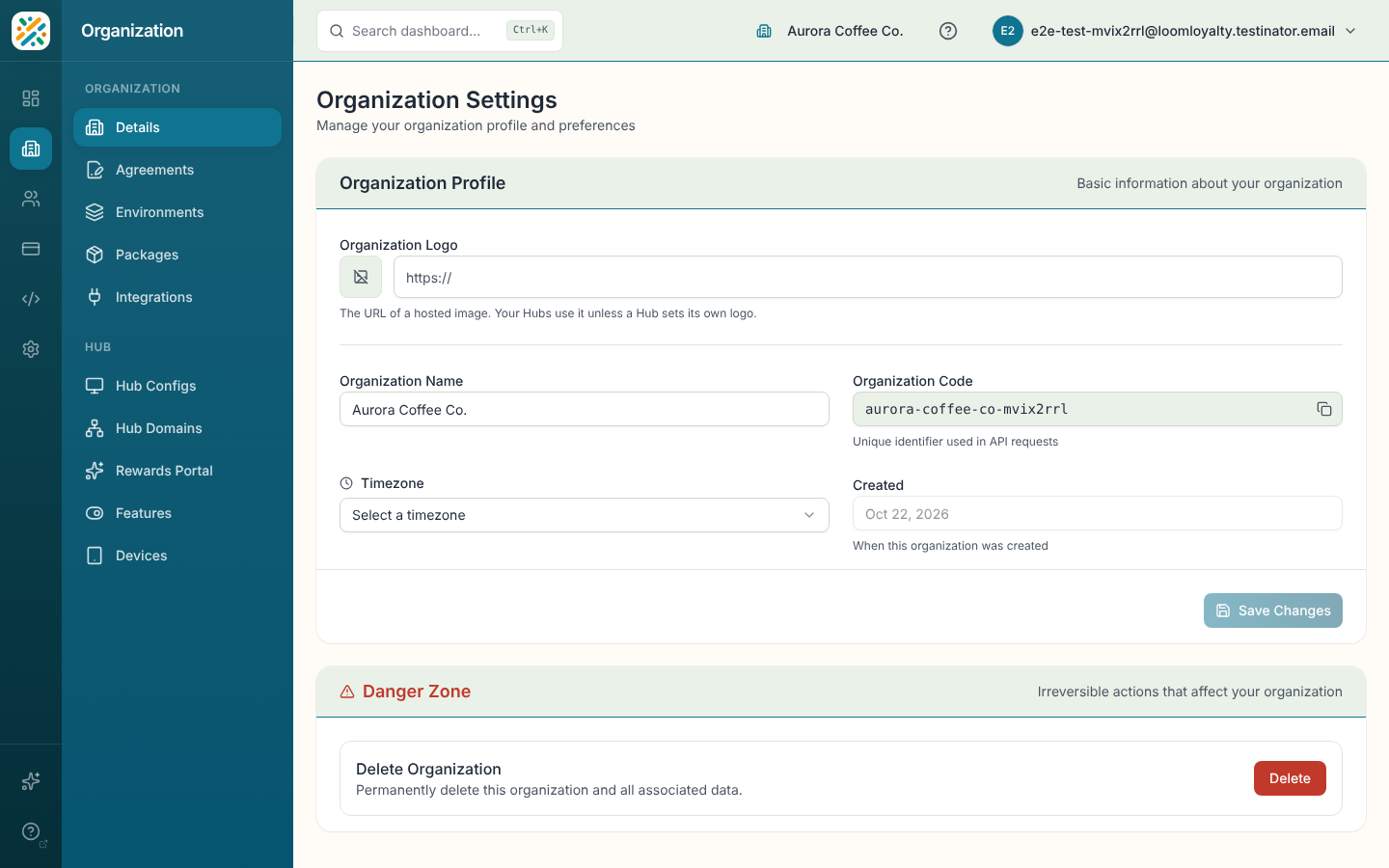Open the help link icon at rail bottom
Image resolution: width=1389 pixels, height=868 pixels.
pos(31,831)
